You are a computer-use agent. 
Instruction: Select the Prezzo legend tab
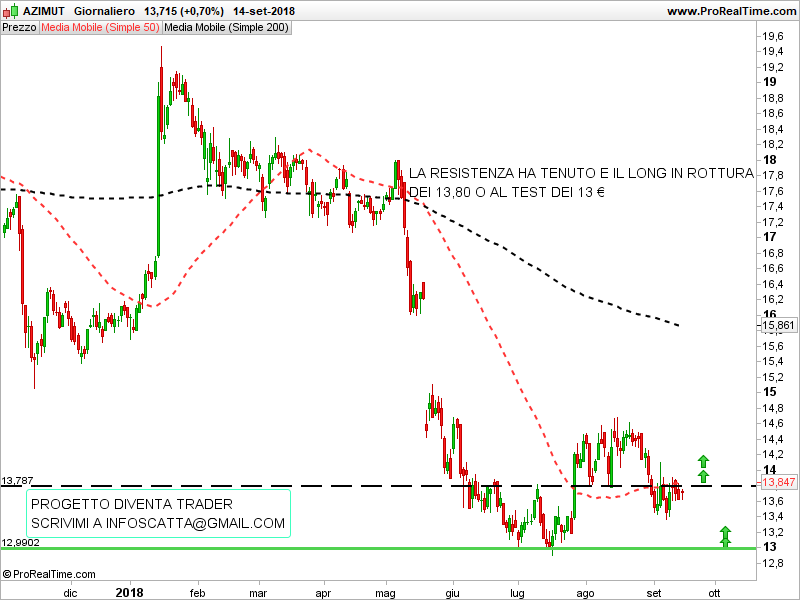19,28
